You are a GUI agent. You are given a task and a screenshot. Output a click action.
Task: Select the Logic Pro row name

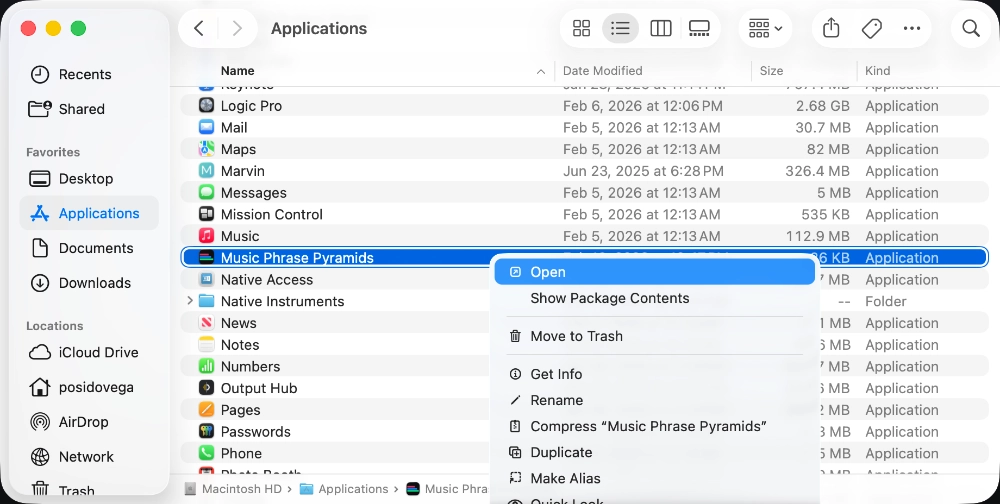coord(251,106)
